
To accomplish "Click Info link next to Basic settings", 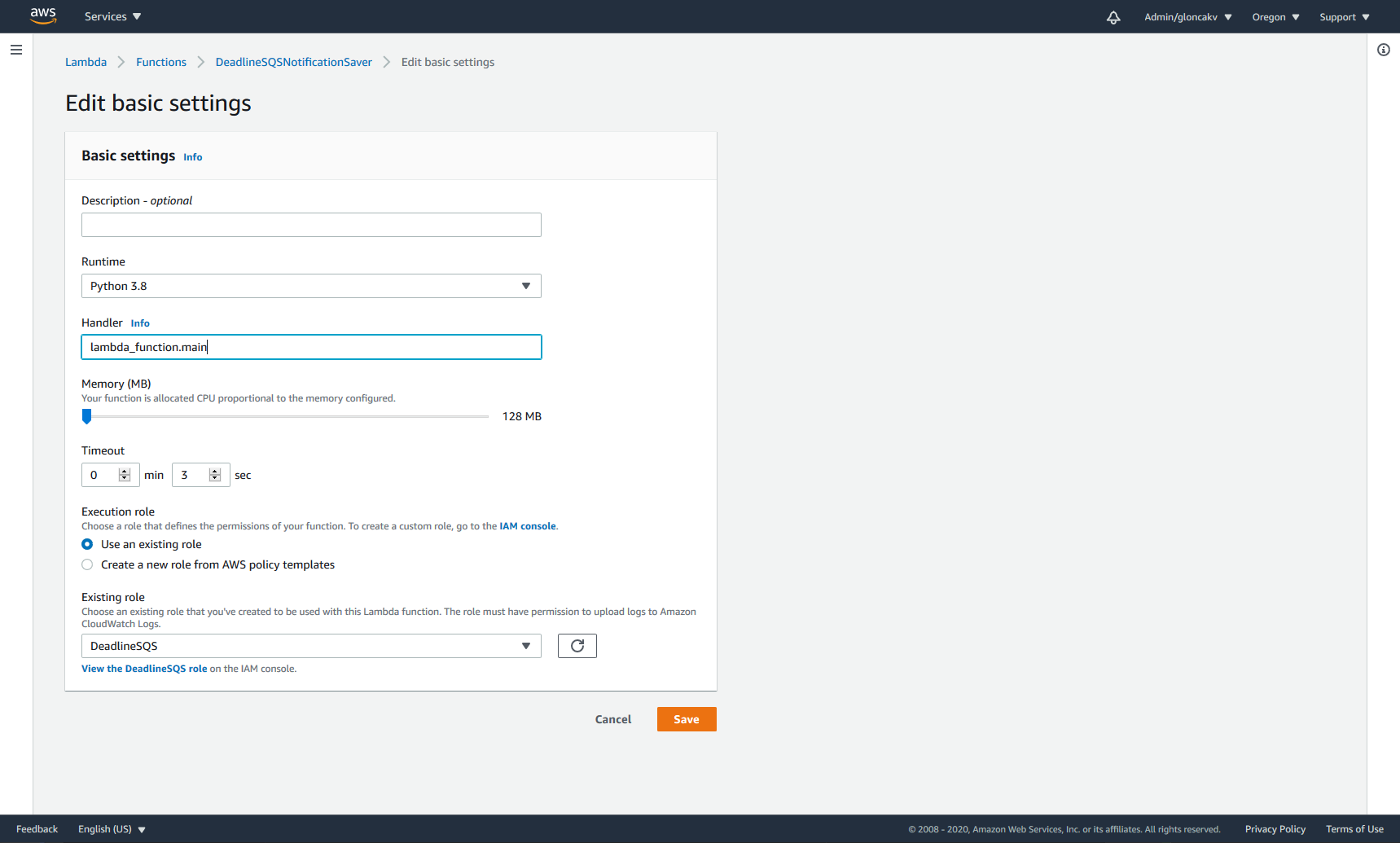I will pos(193,157).
